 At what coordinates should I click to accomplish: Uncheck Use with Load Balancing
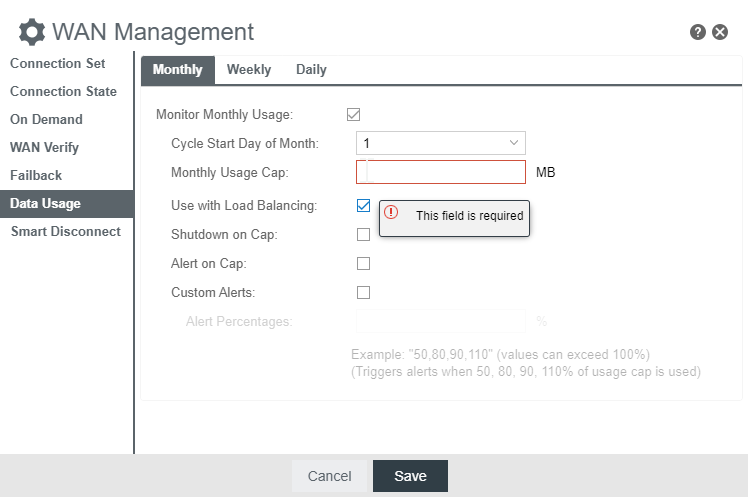pyautogui.click(x=364, y=206)
